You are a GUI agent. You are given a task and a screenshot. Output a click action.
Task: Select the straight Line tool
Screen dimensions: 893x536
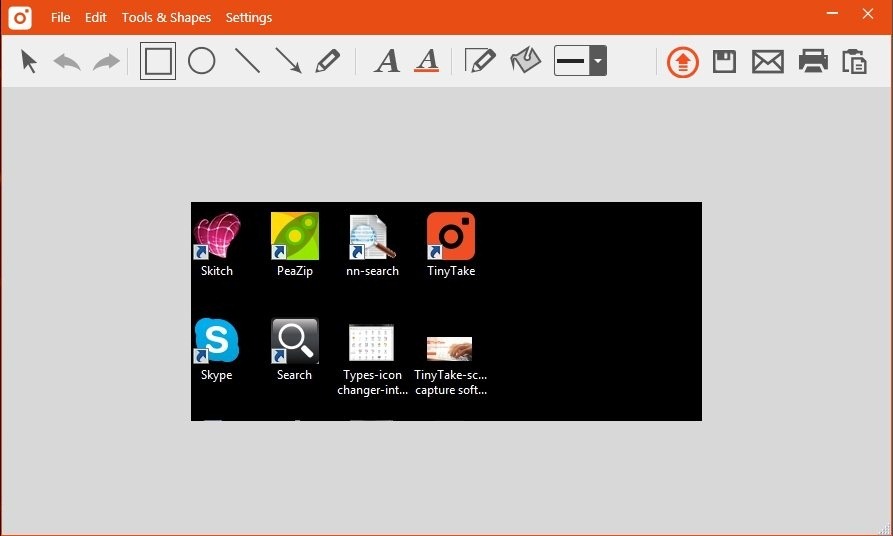247,61
